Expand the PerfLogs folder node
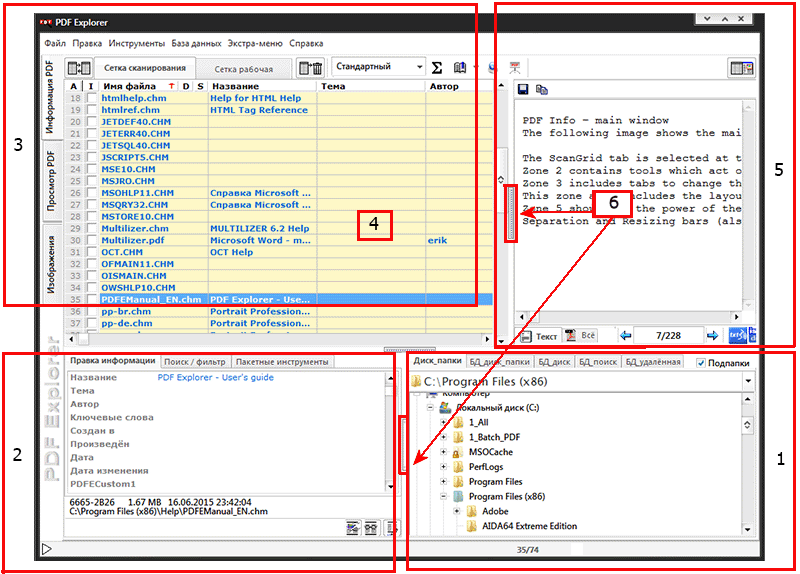The image size is (800, 574). tap(443, 467)
